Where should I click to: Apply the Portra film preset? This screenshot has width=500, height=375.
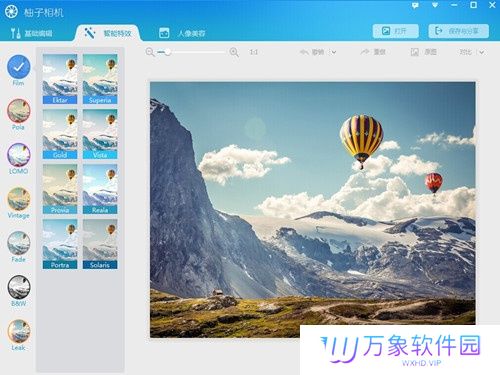pos(60,244)
